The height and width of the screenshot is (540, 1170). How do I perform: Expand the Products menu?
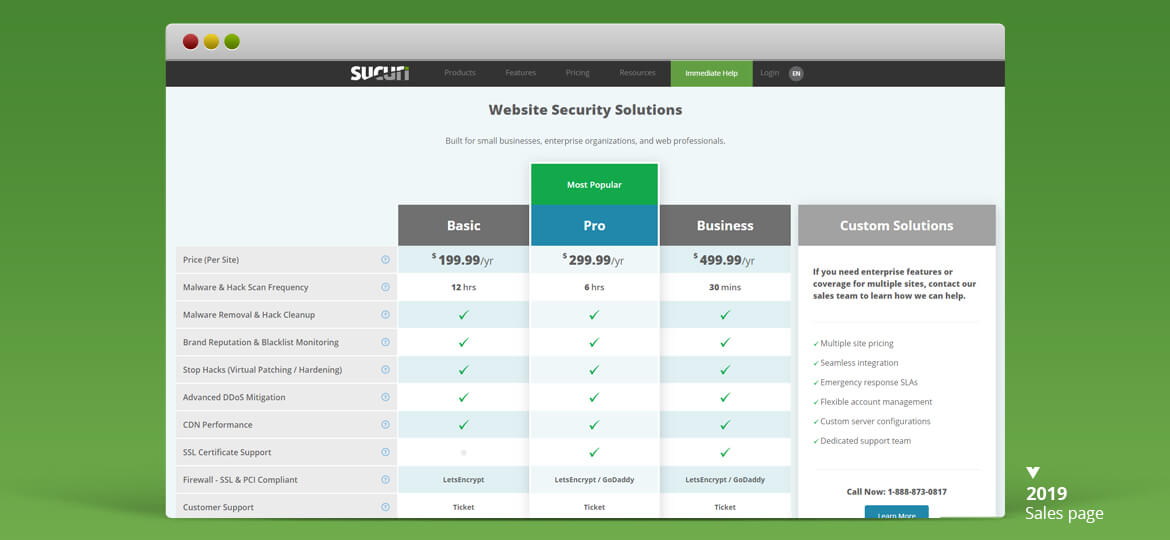pos(460,73)
